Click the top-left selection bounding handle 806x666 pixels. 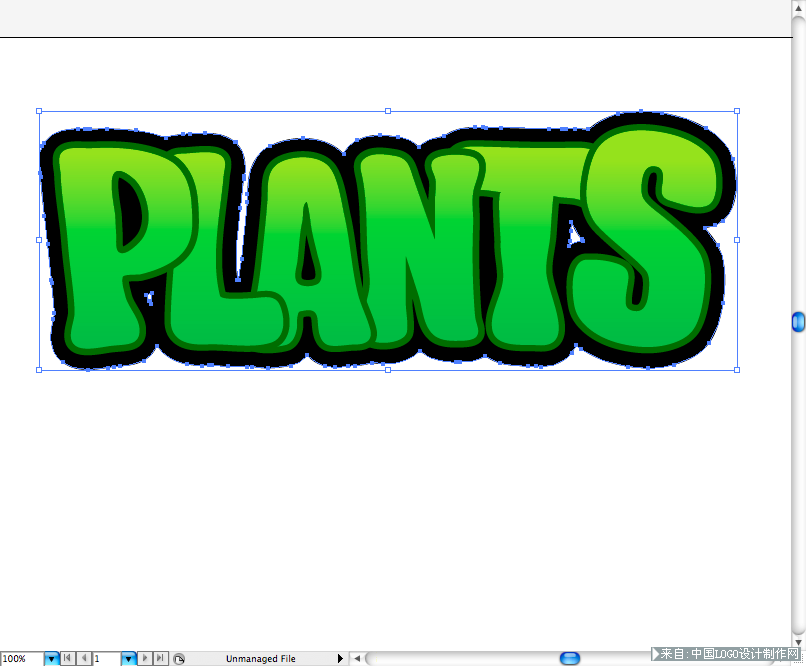click(39, 111)
